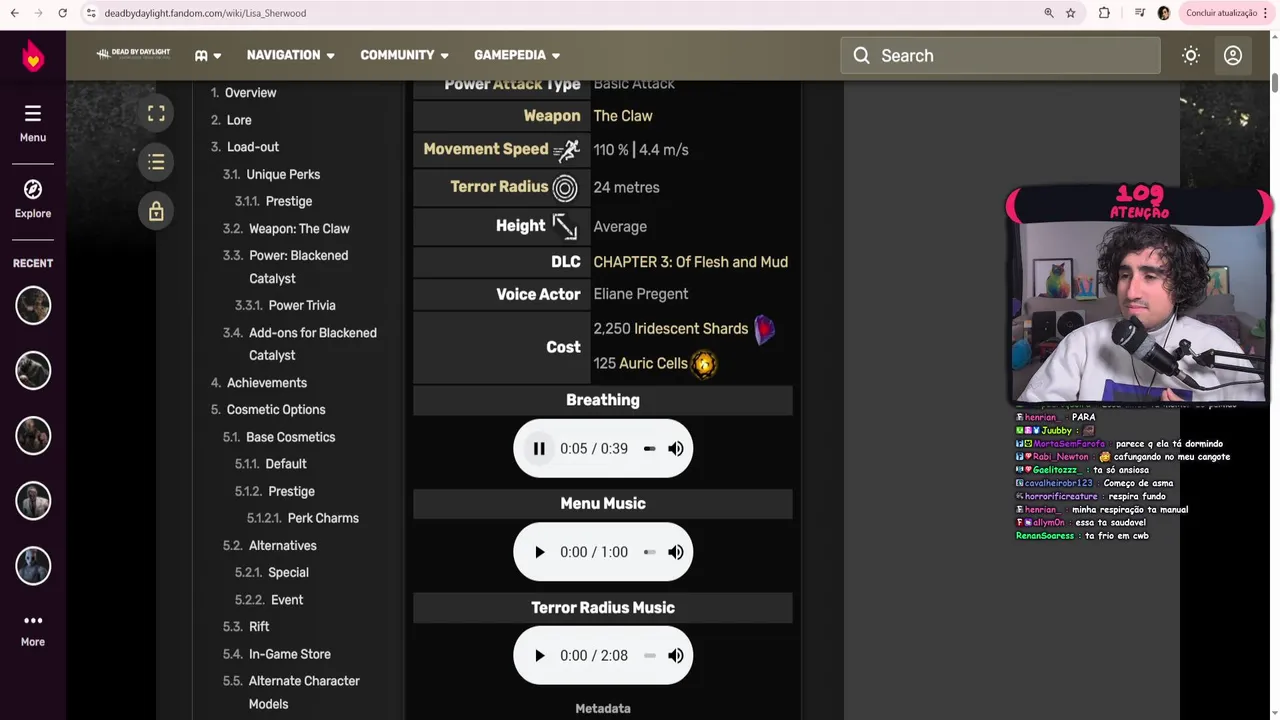Go back with browser back arrow

pos(14,13)
